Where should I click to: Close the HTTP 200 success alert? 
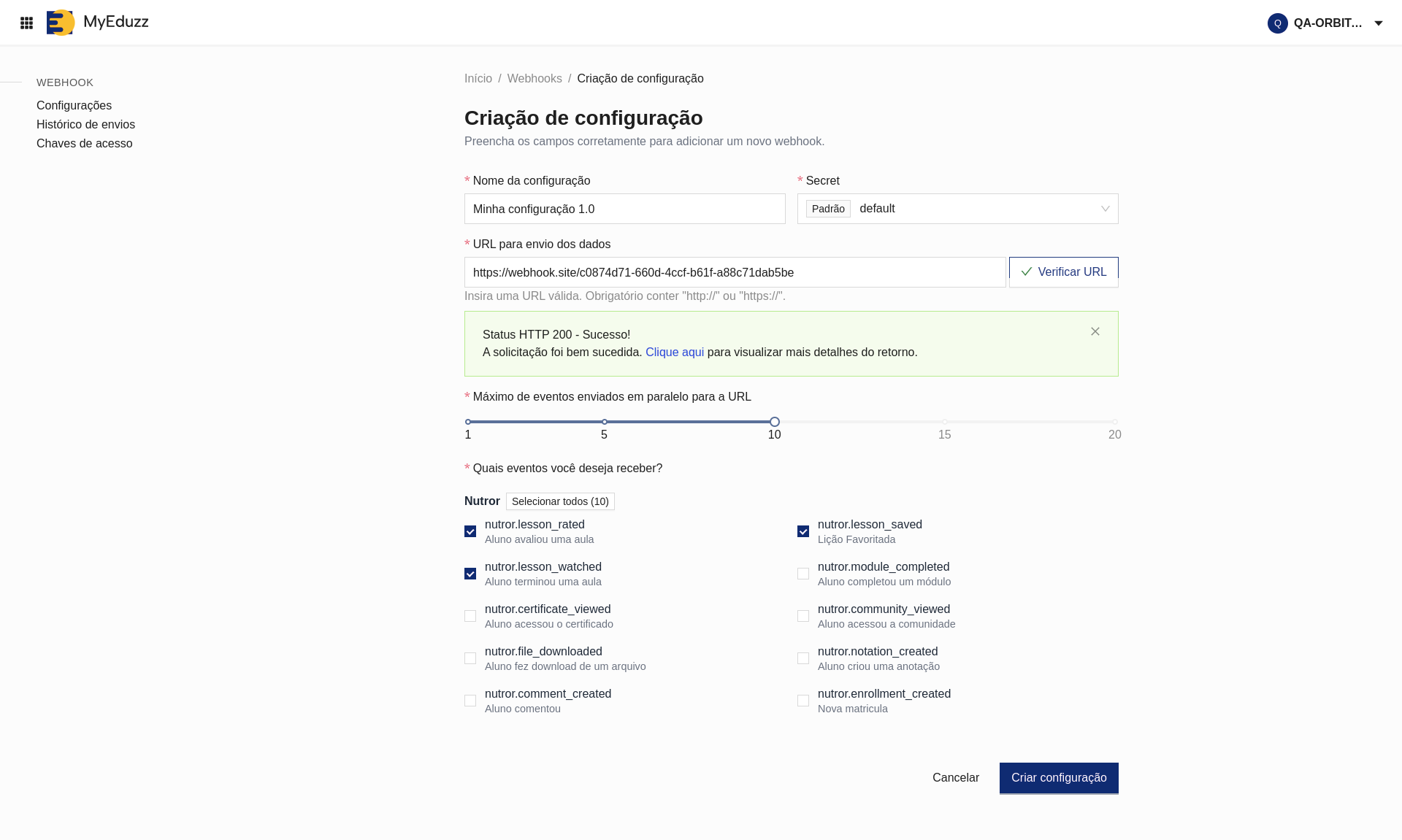[1095, 331]
